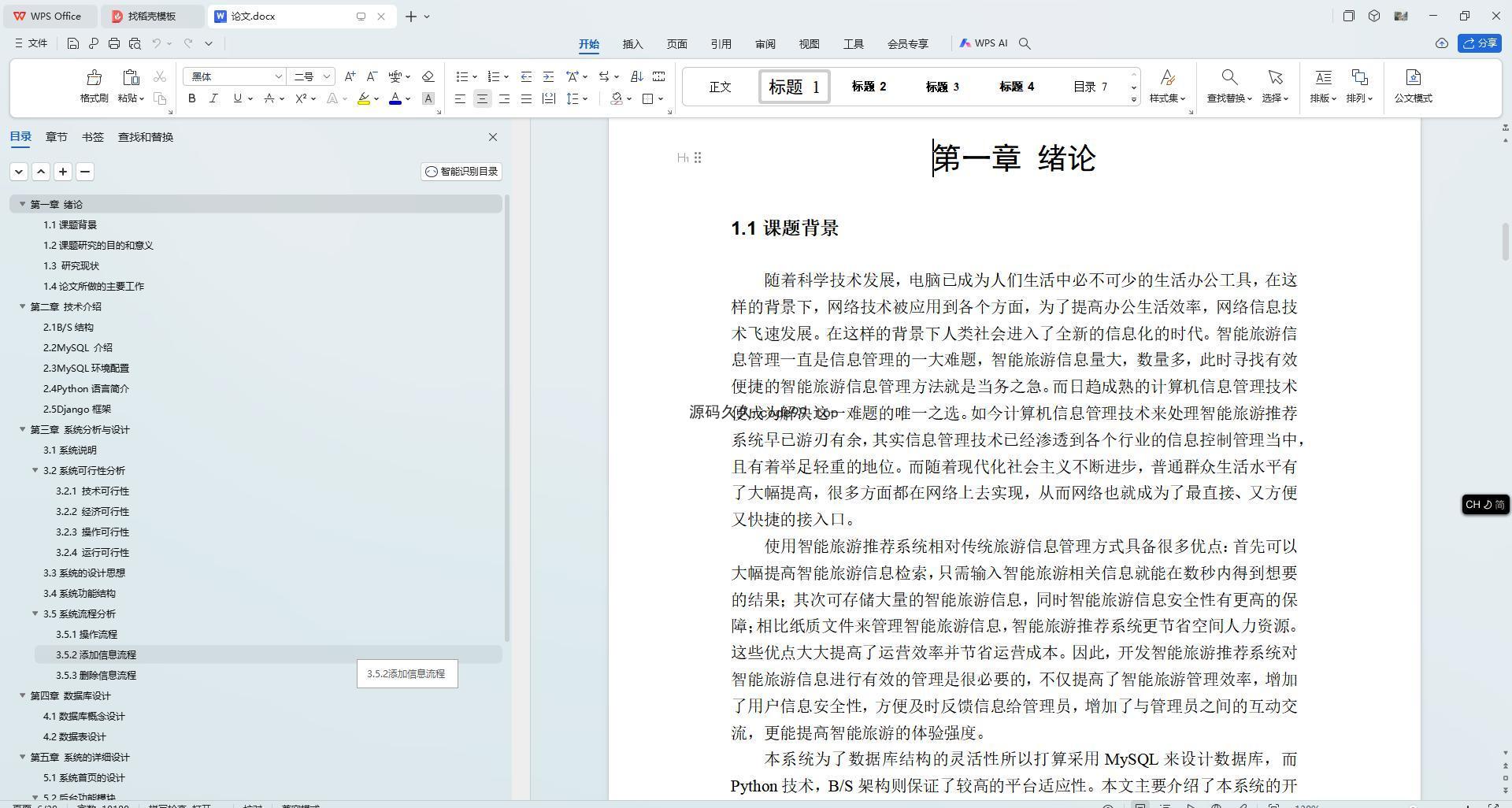Toggle Strikethrough formatting
Screen dimensions: 1512x808
tap(269, 98)
